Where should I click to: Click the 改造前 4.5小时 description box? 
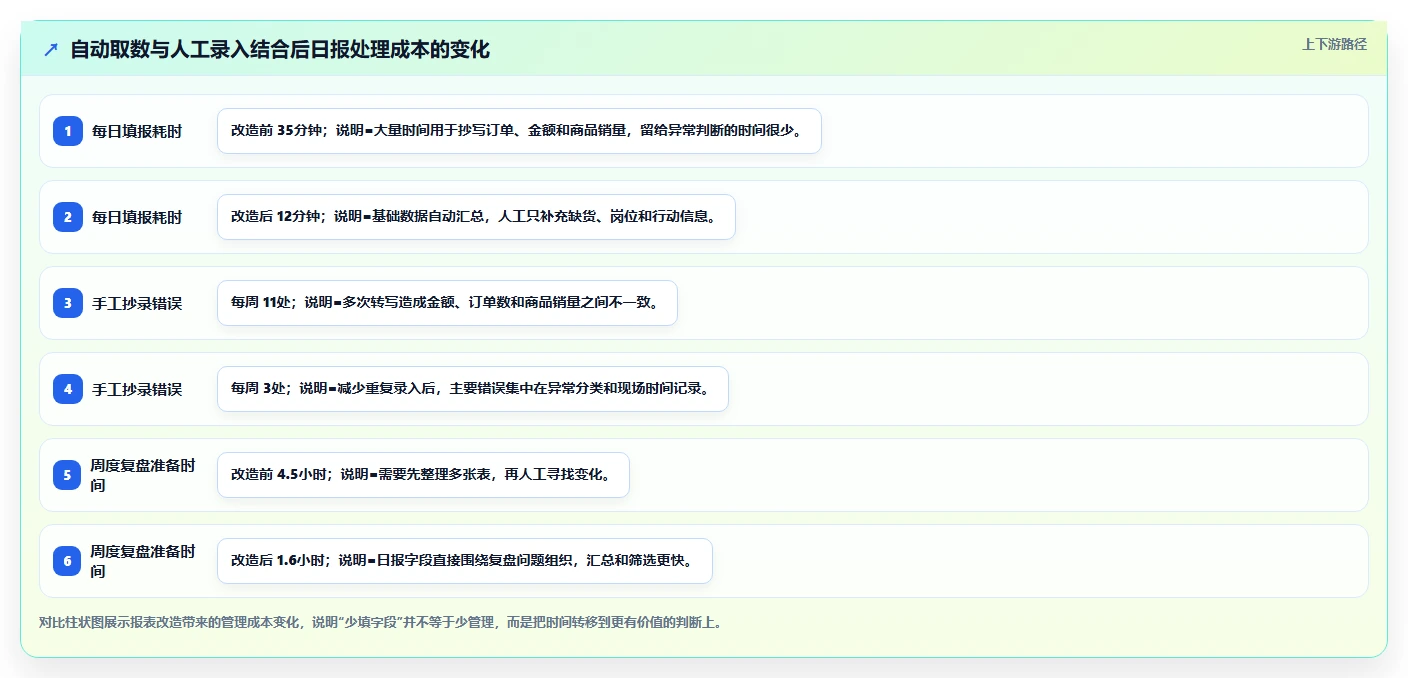point(423,475)
